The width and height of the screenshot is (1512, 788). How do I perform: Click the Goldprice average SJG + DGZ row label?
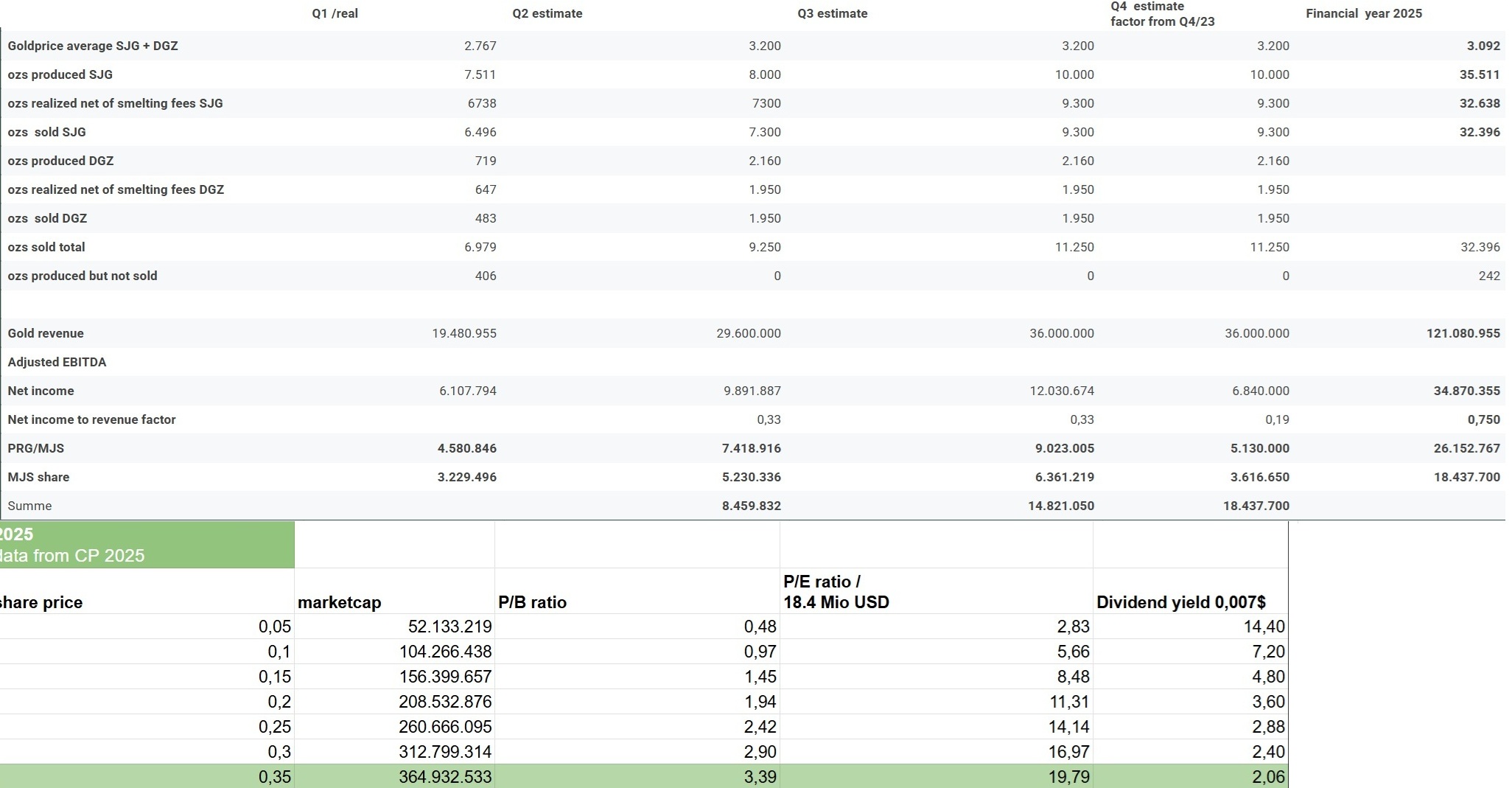(93, 45)
